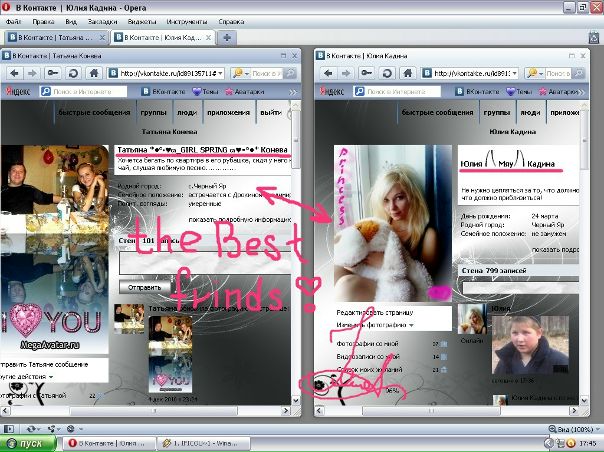This screenshot has width=604, height=452.
Task: Click the Windows 'пуск' Start button
Action: click(27, 442)
